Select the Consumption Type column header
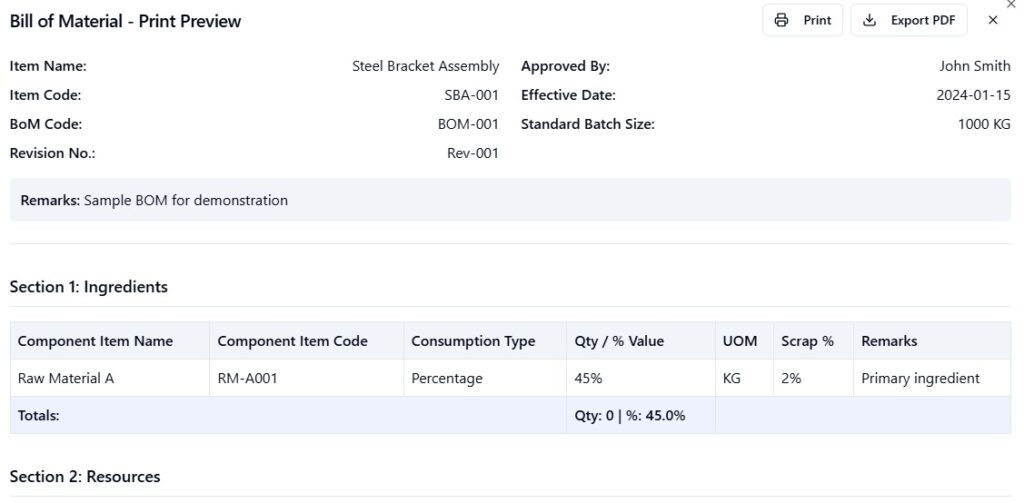The image size is (1024, 503). 472,341
